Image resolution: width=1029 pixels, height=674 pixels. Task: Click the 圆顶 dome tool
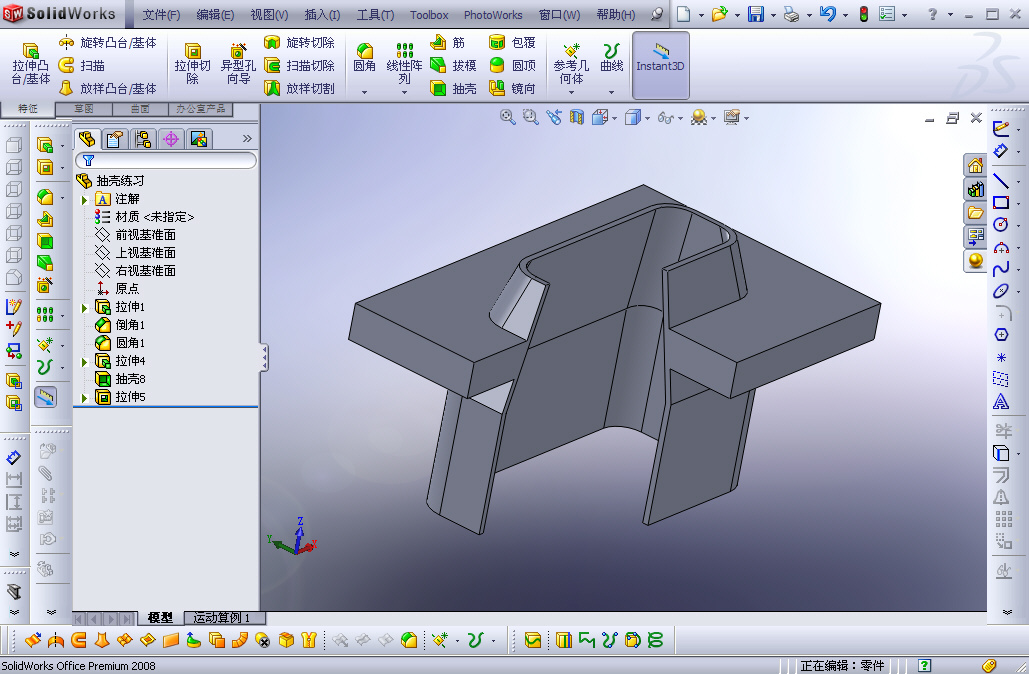click(512, 65)
